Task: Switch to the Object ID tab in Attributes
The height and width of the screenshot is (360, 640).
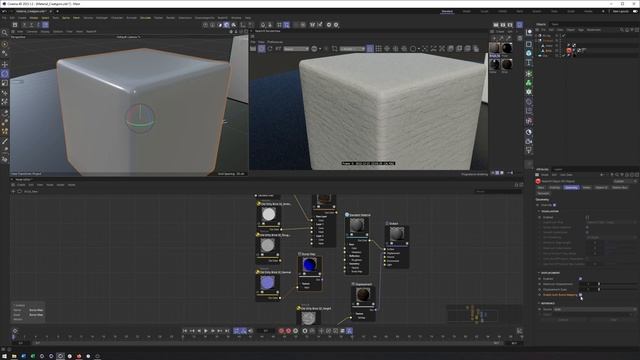Action: tap(601, 187)
